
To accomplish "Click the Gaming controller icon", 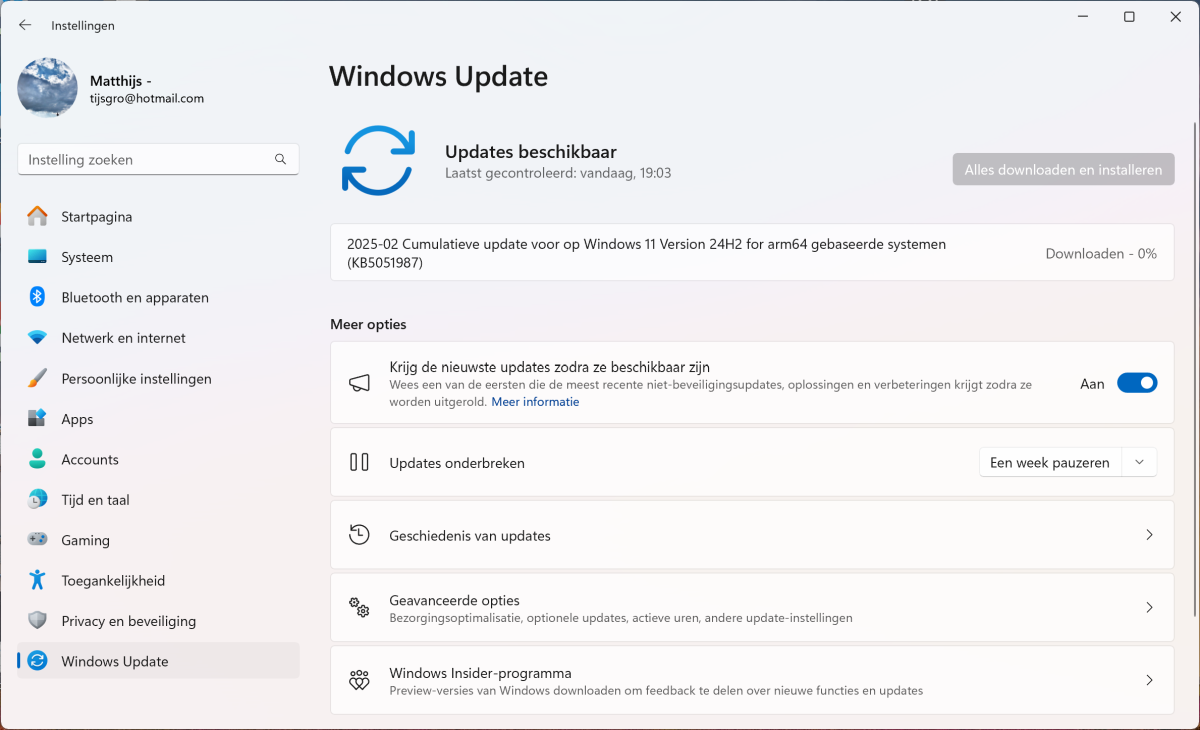I will [37, 540].
